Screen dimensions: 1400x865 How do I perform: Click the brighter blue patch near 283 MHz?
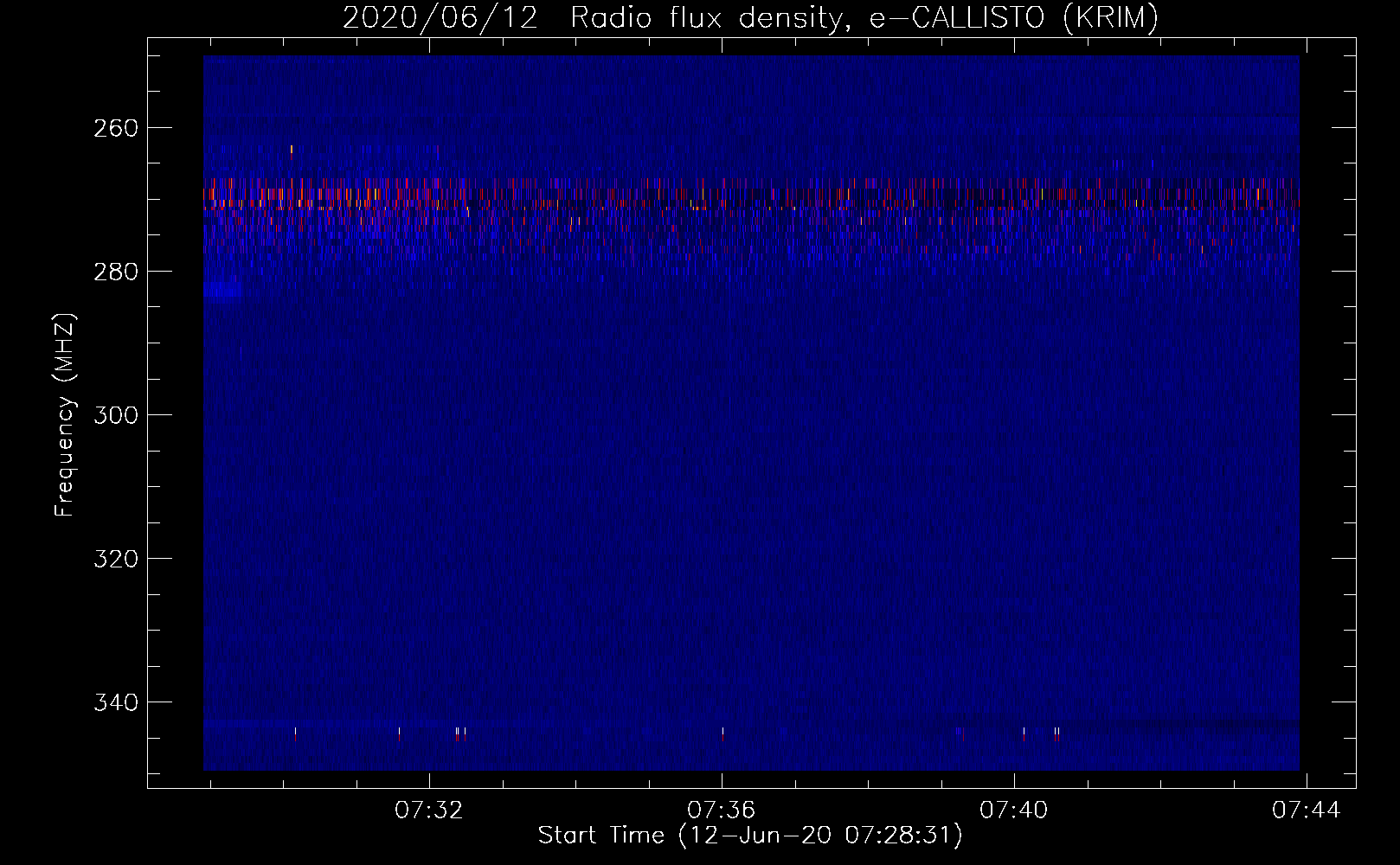click(x=224, y=291)
